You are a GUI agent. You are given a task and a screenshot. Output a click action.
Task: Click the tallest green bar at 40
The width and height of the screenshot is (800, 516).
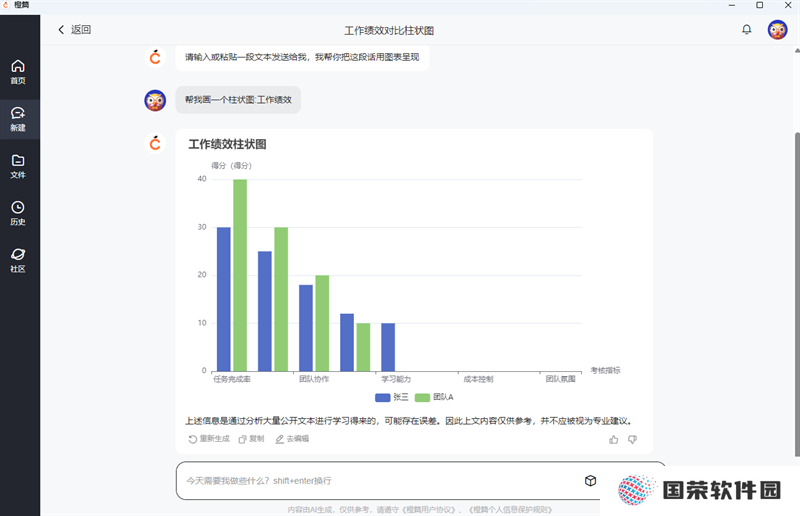tap(240, 275)
